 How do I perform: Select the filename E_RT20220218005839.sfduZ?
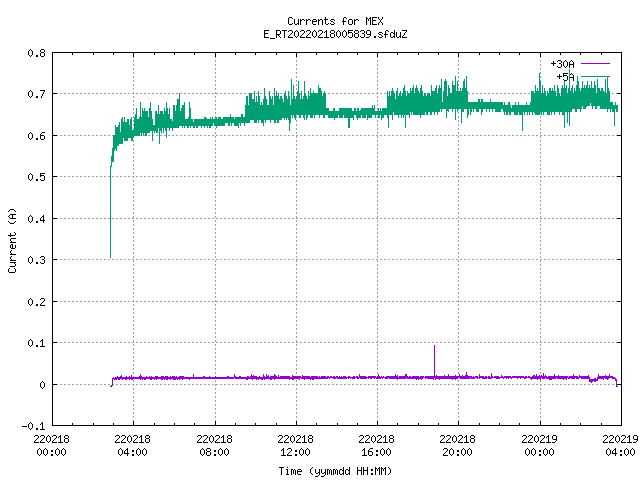click(335, 34)
